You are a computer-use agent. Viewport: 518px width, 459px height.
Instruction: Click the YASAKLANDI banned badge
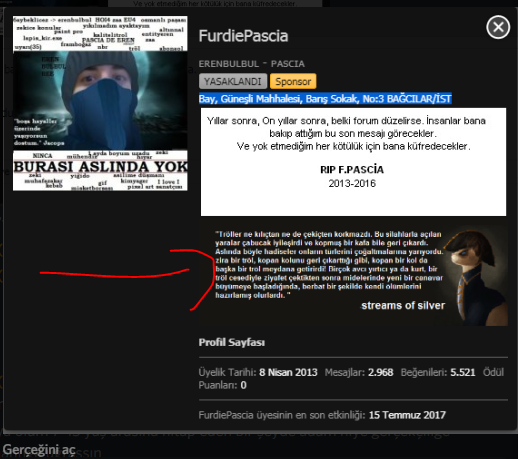233,81
